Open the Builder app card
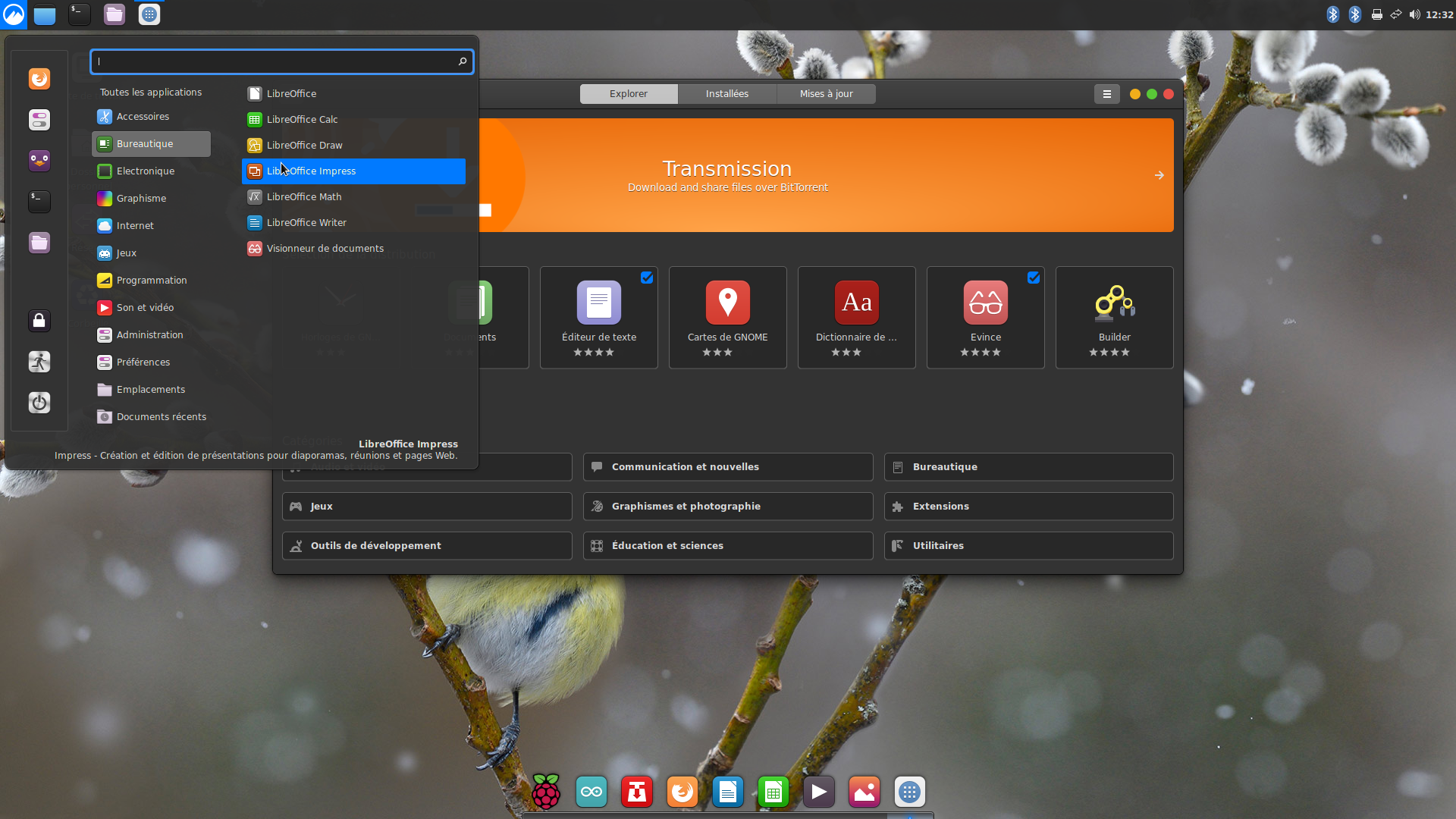This screenshot has height=819, width=1456. pos(1115,318)
